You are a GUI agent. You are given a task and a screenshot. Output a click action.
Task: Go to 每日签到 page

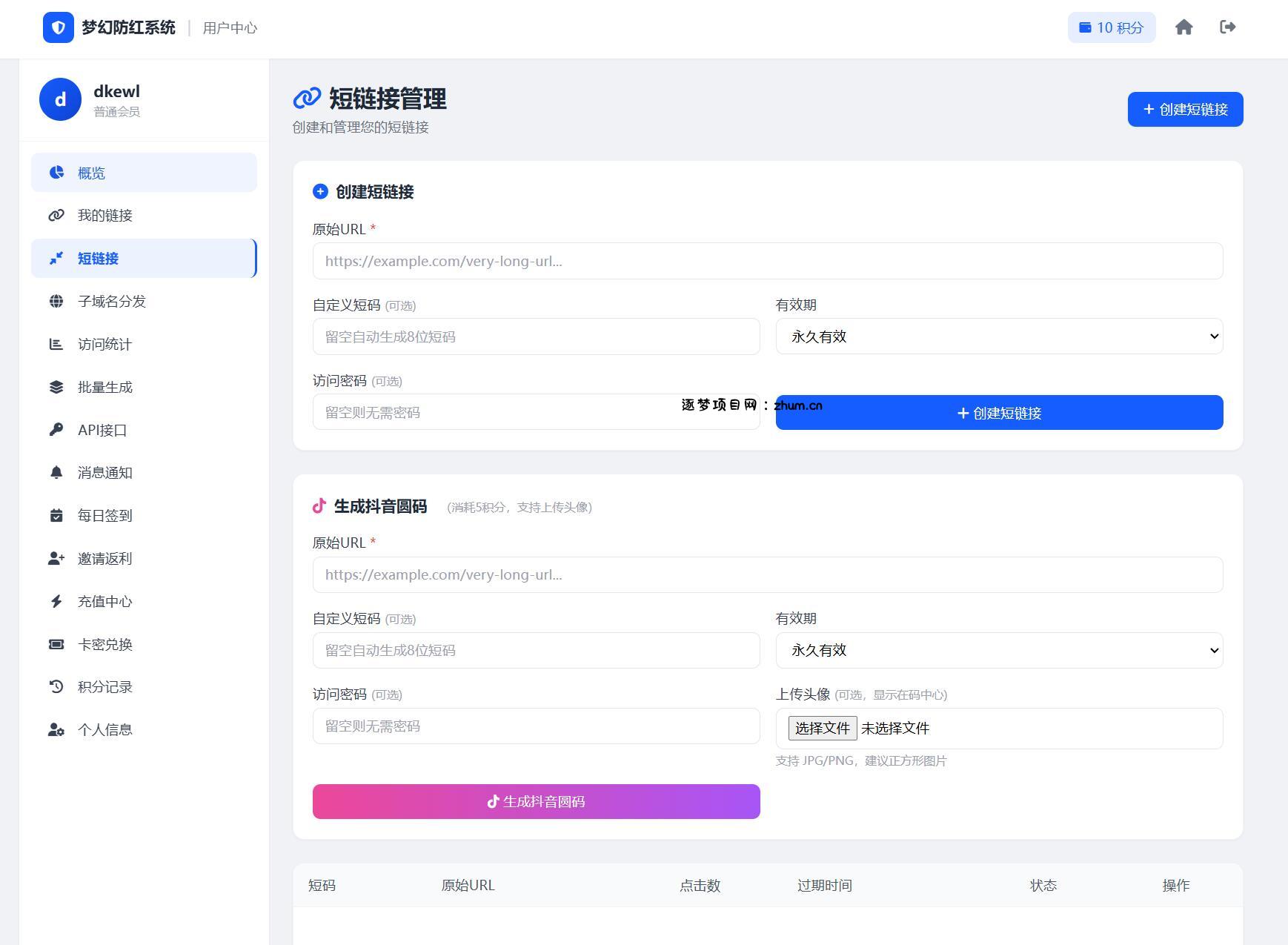click(x=144, y=516)
